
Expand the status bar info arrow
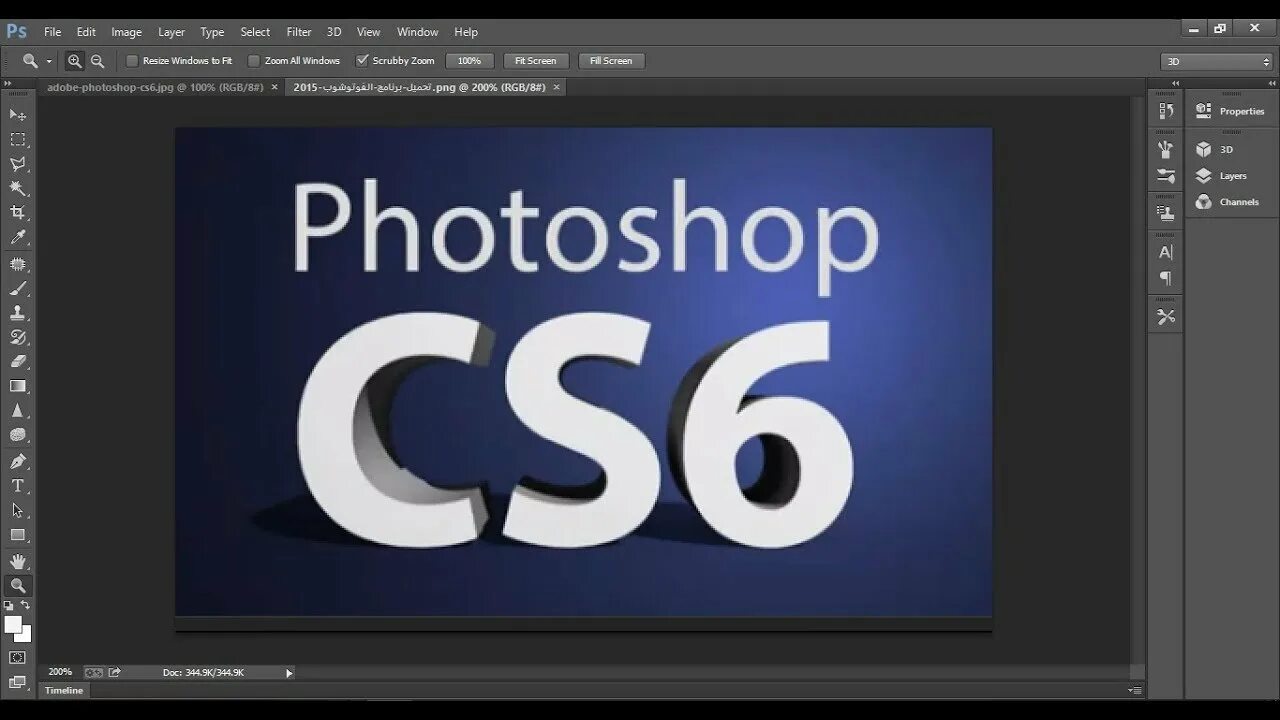coord(289,673)
